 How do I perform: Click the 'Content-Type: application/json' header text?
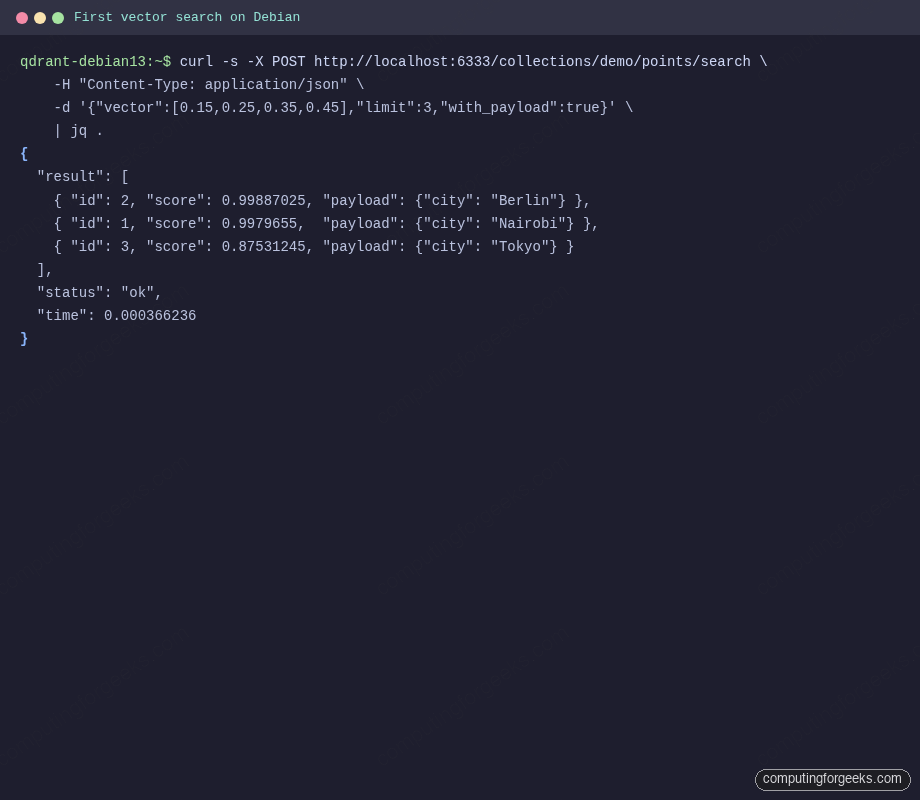coord(213,85)
